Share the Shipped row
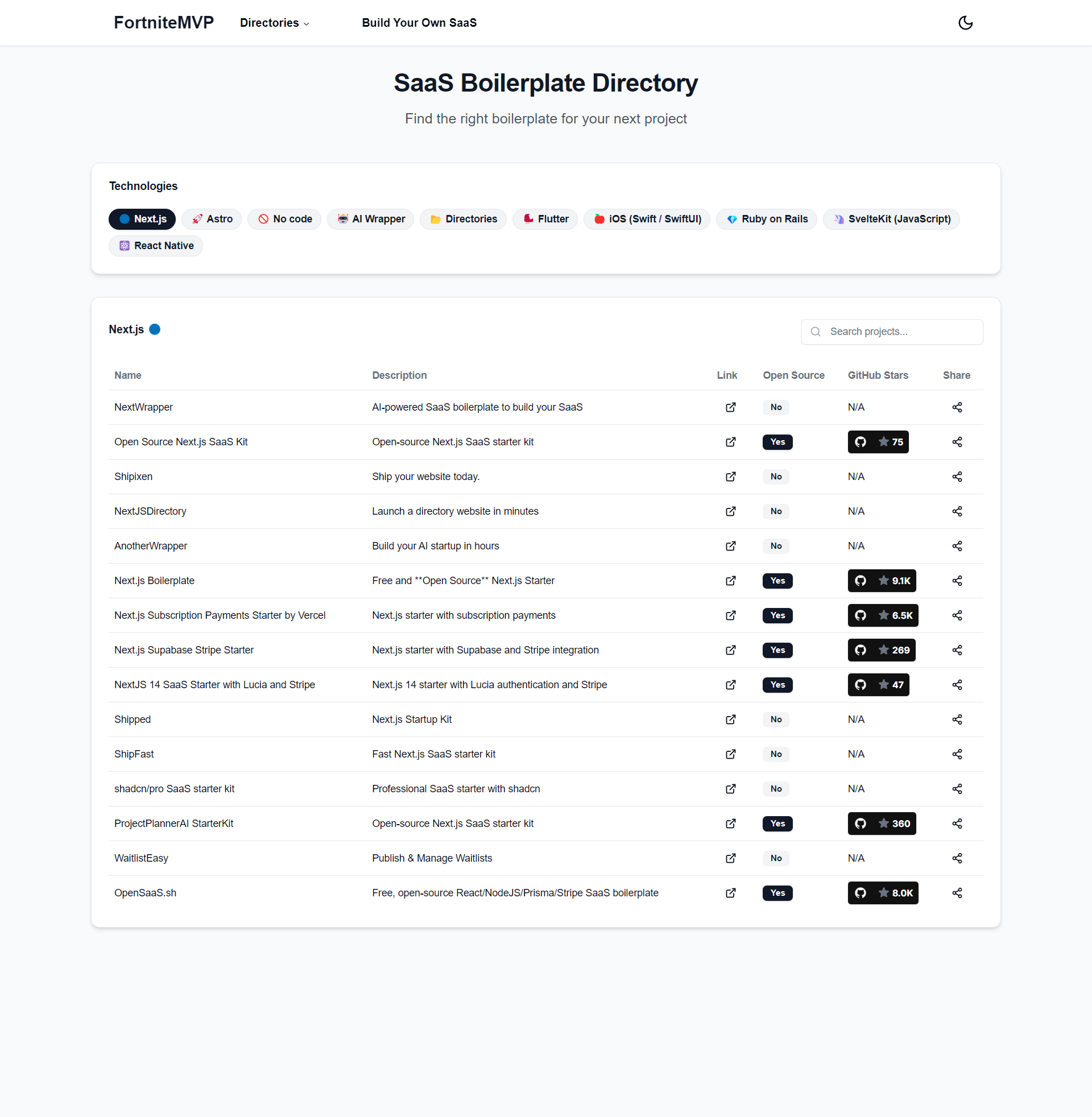Screen dimensions: 1092x1117 (957, 719)
